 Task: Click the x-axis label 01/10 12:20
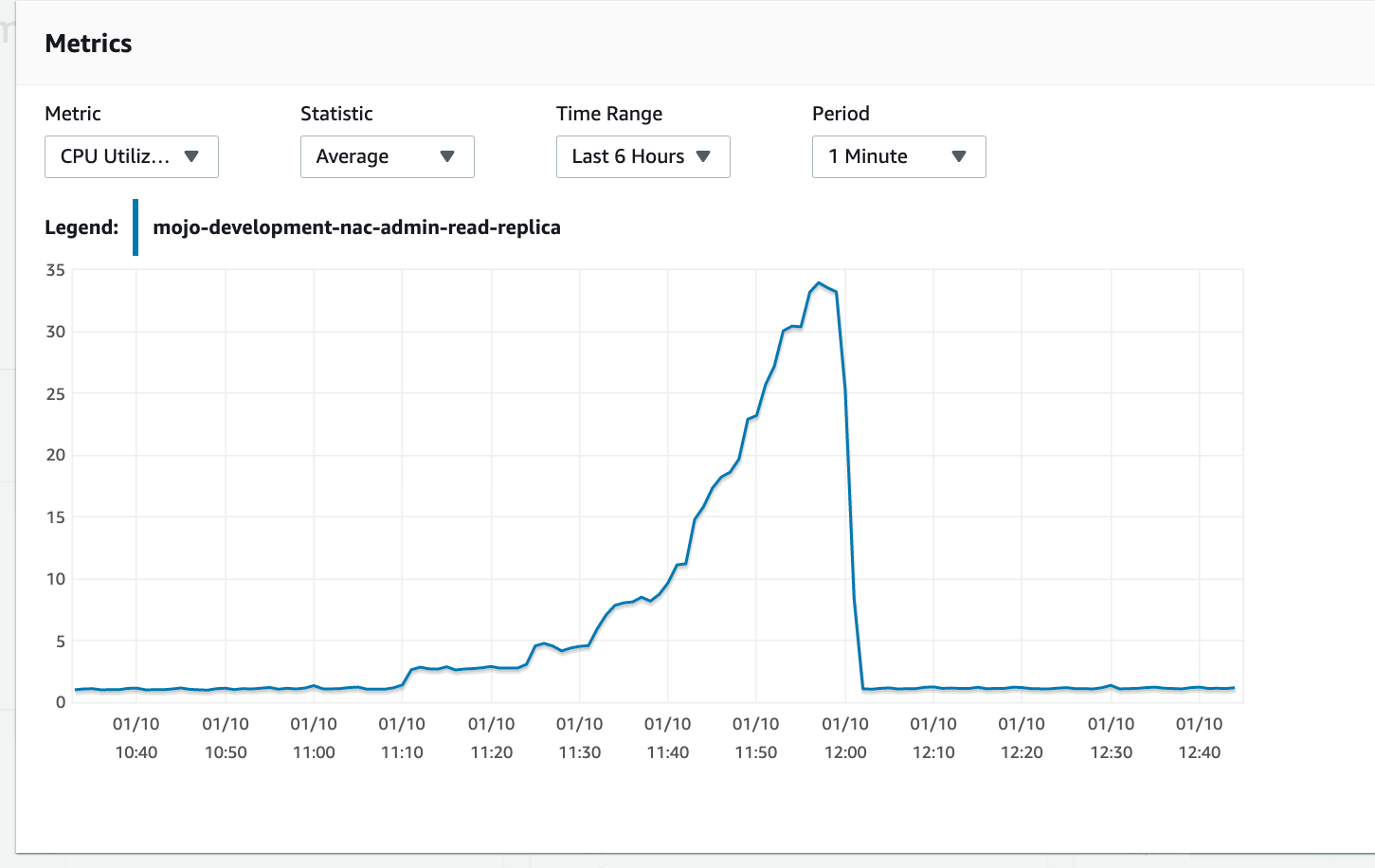(x=1022, y=738)
